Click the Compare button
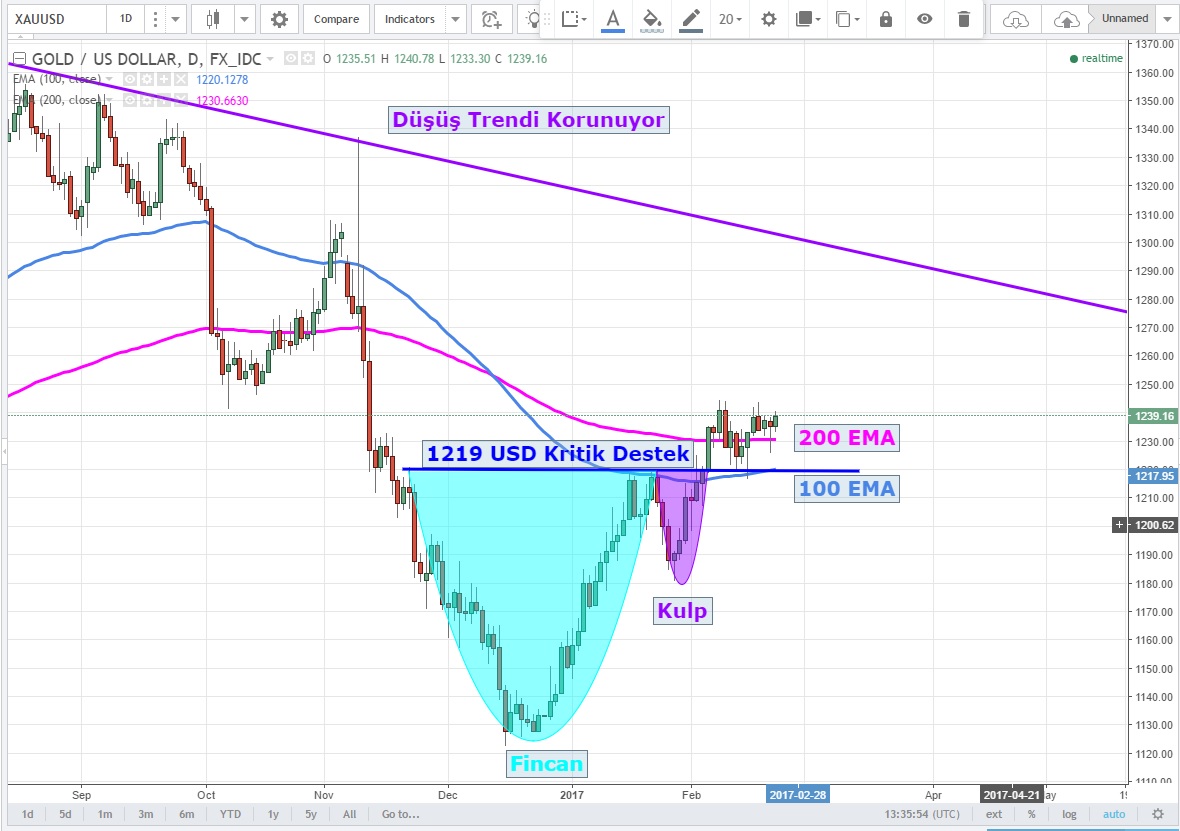 [x=336, y=19]
